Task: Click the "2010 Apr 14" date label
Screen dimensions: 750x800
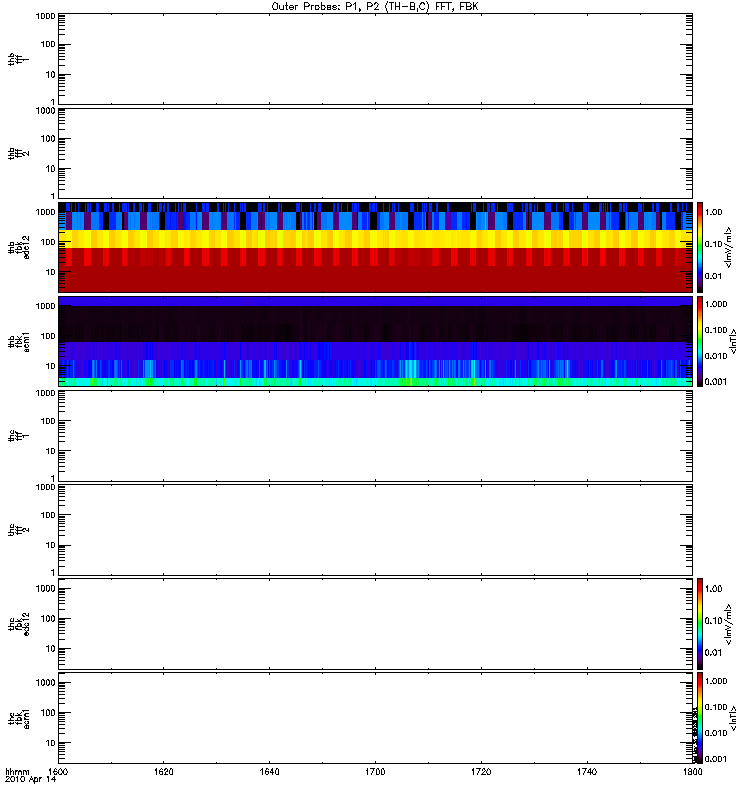Action: click(31, 780)
